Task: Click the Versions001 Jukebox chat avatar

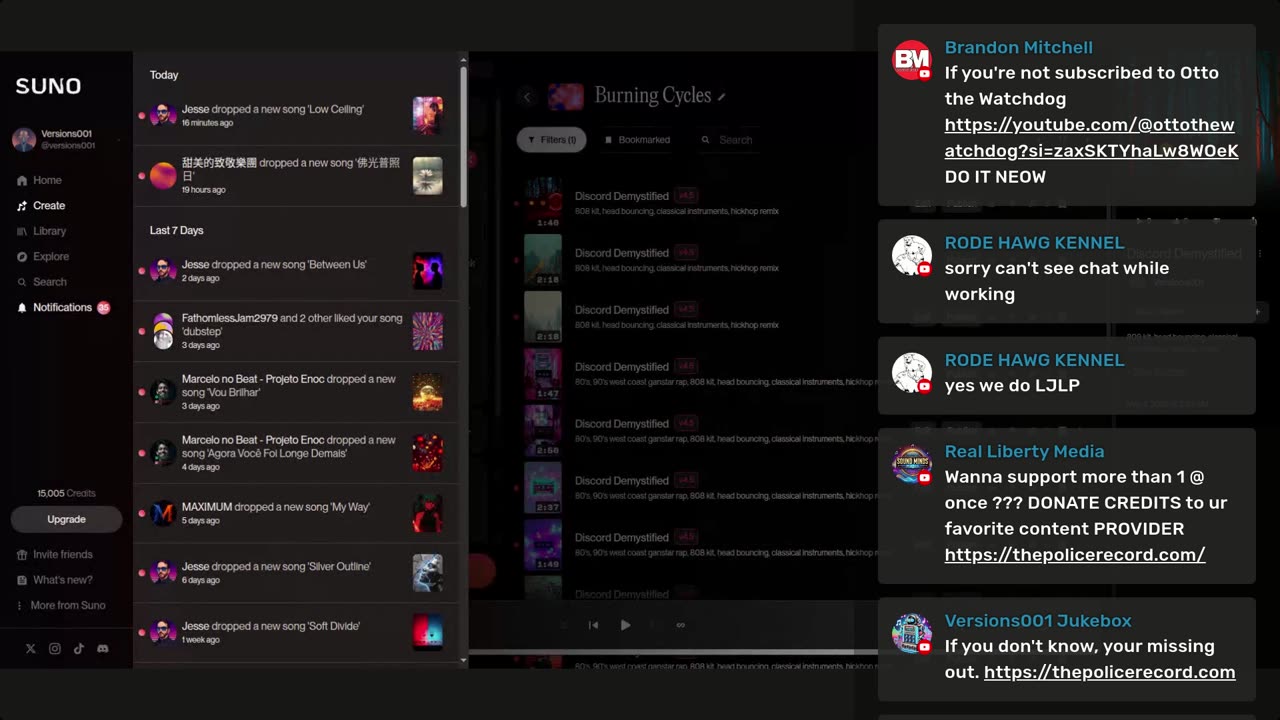Action: coord(911,634)
